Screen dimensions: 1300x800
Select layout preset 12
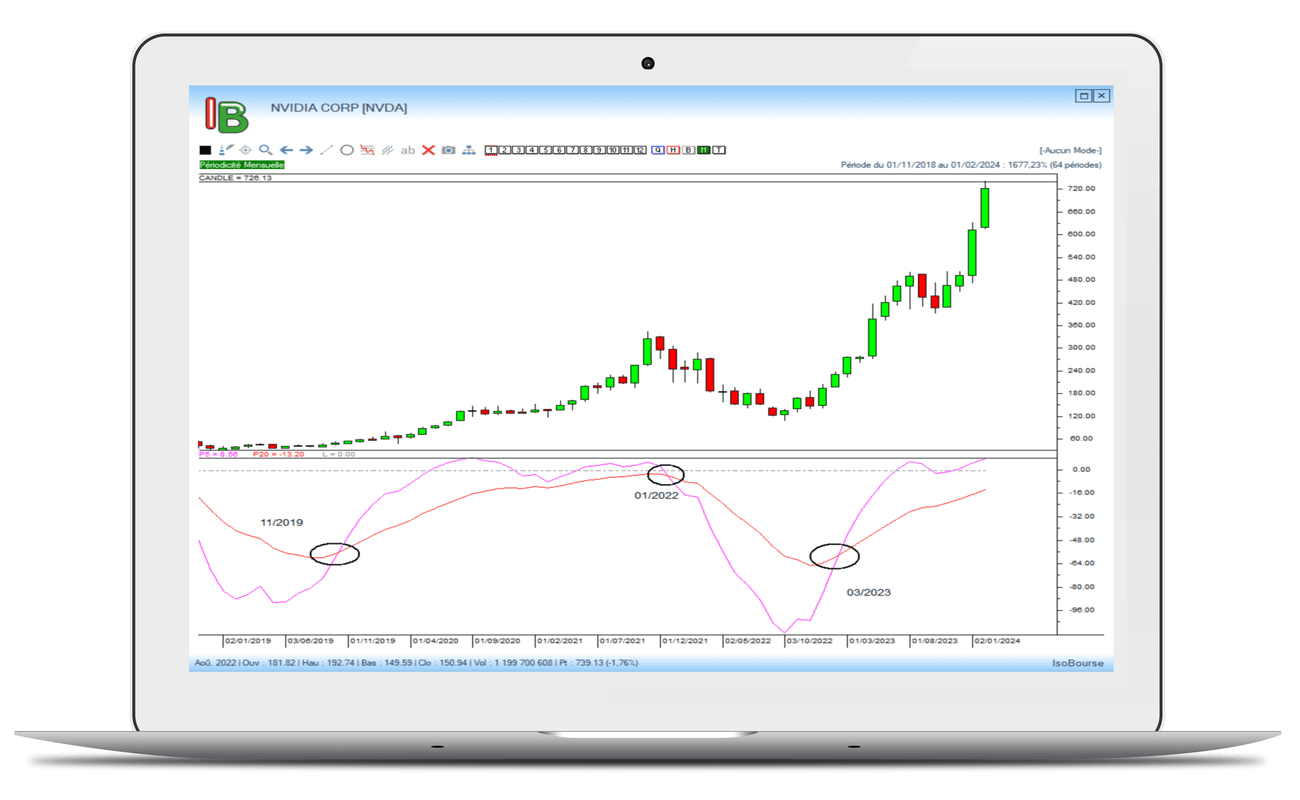coord(640,150)
